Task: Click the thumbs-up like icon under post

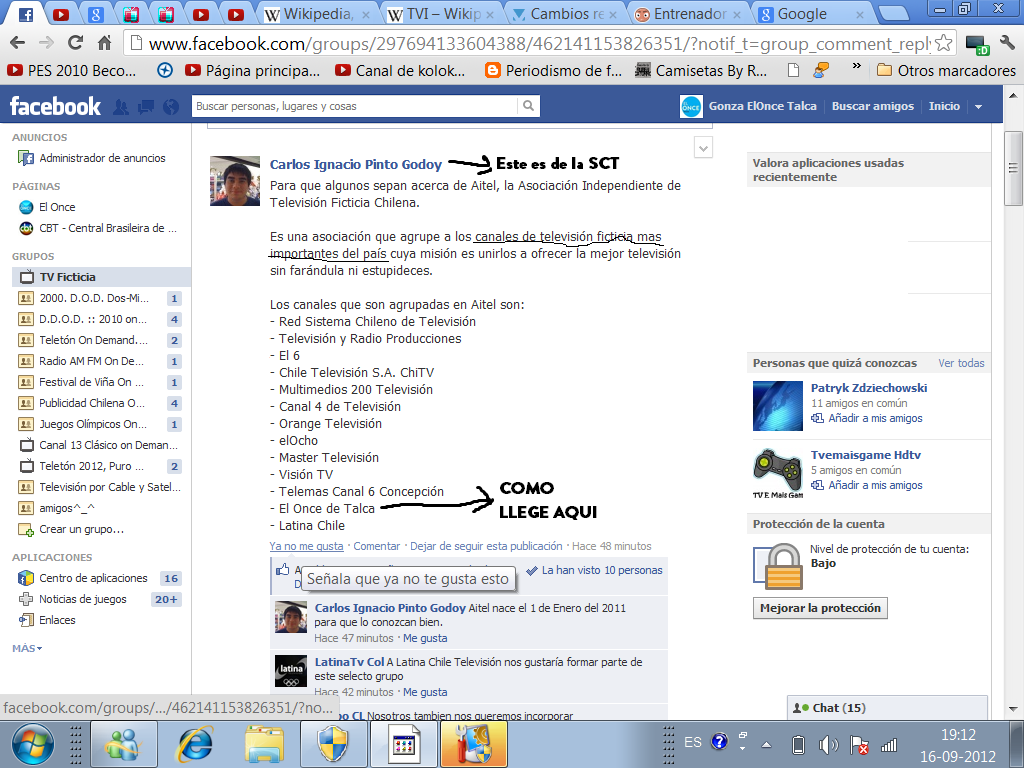Action: coord(282,569)
